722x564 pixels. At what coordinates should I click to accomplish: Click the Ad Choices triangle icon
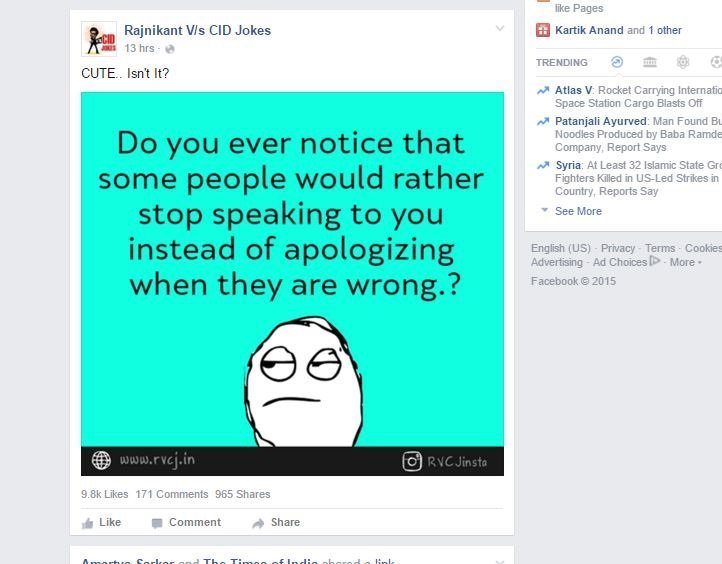654,262
